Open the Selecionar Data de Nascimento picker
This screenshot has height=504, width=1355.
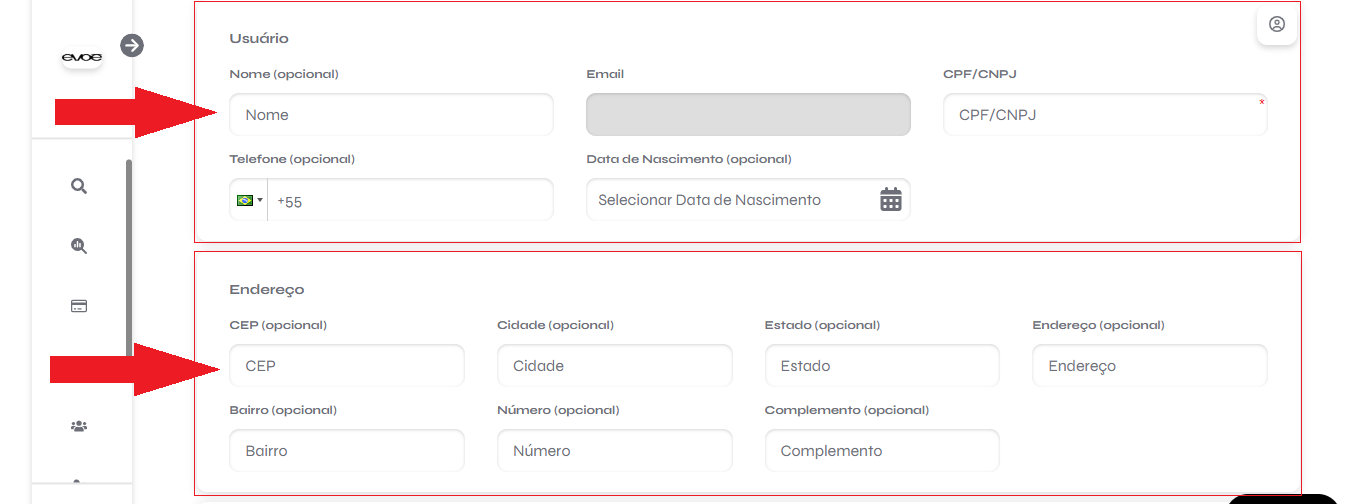pyautogui.click(x=748, y=200)
